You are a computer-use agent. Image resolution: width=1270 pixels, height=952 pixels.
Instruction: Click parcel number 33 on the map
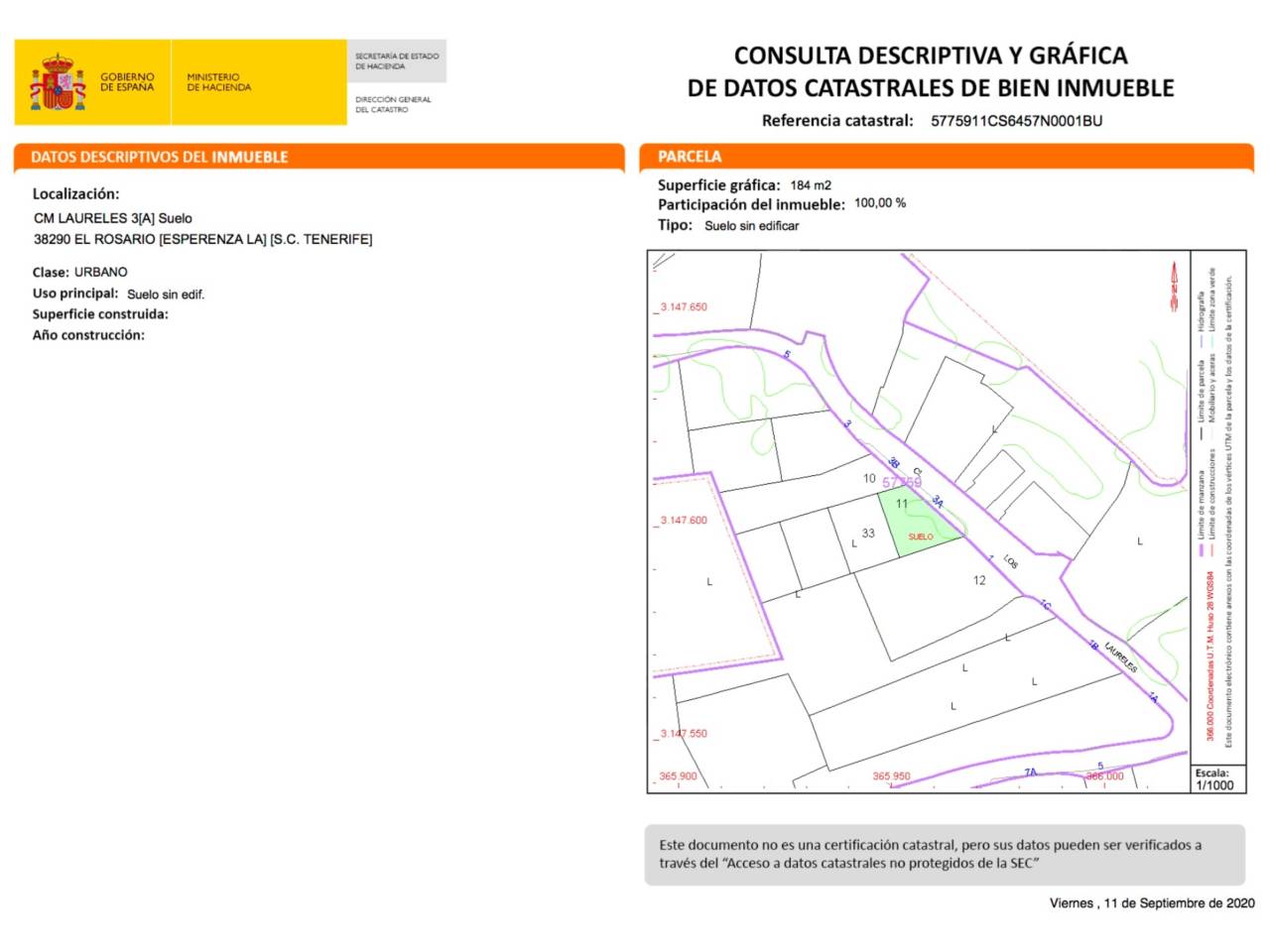click(x=868, y=534)
